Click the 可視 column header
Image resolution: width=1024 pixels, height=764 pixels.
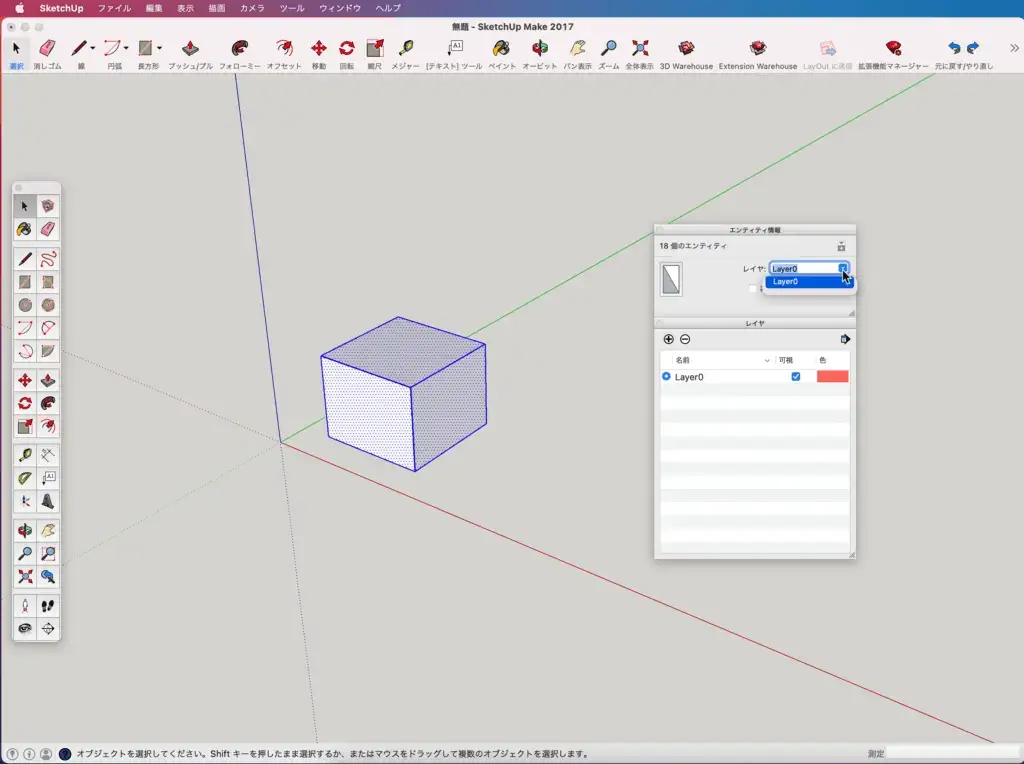point(786,360)
